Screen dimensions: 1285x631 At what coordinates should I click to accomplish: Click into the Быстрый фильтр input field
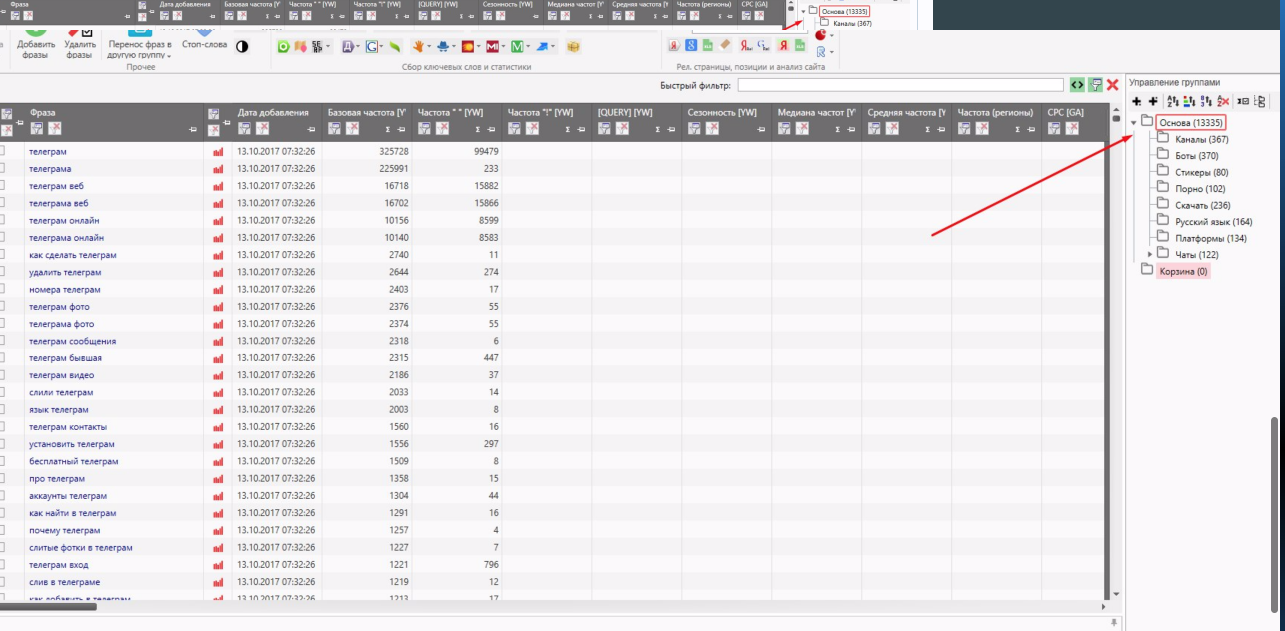900,85
